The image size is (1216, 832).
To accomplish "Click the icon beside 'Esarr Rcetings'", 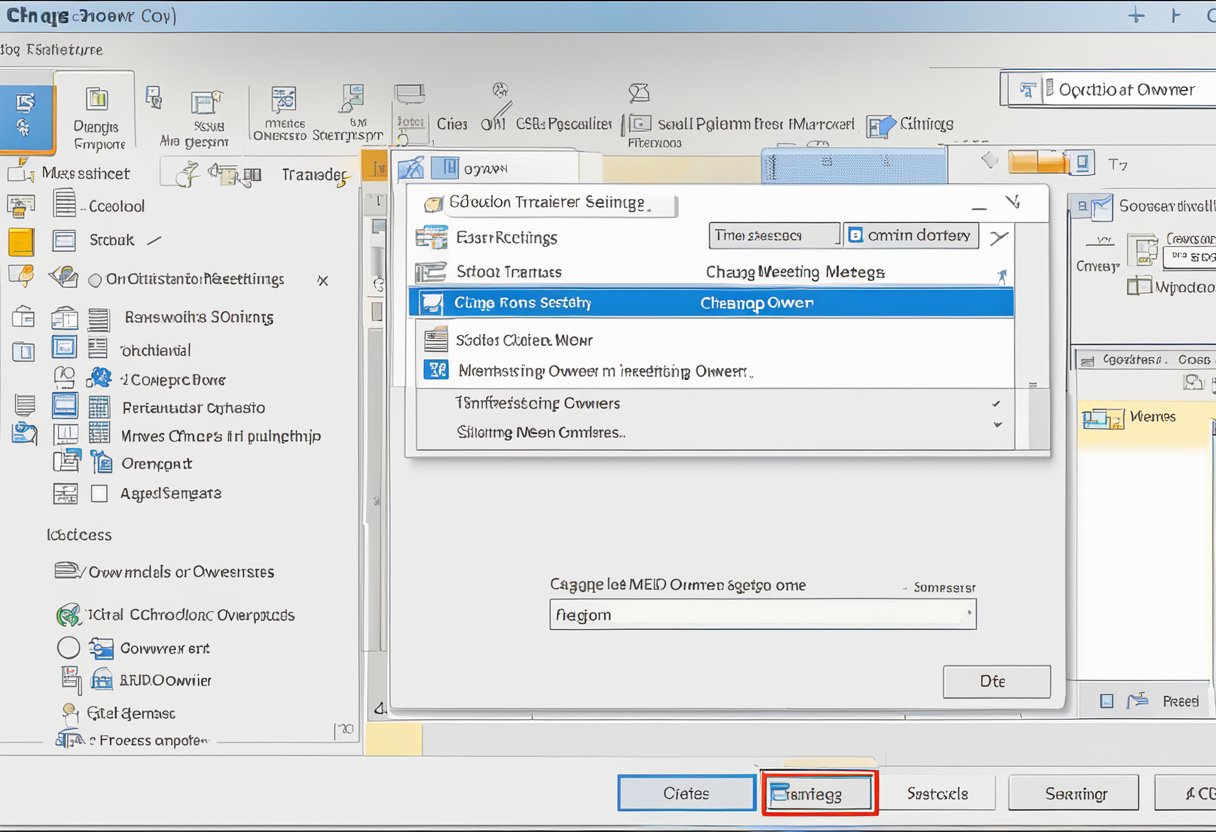I will pos(431,237).
